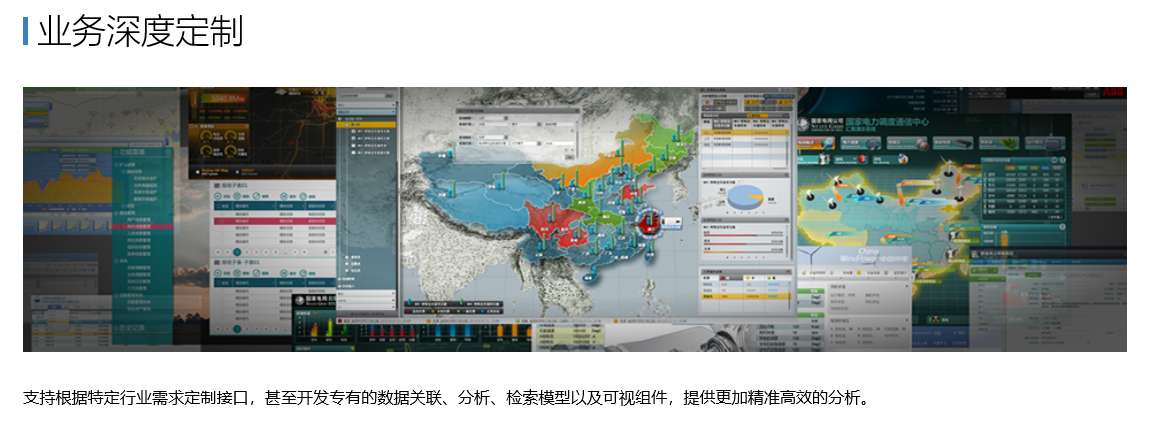The width and height of the screenshot is (1150, 421).
Task: Click the blue bar beside the heading
Action: 25,31
